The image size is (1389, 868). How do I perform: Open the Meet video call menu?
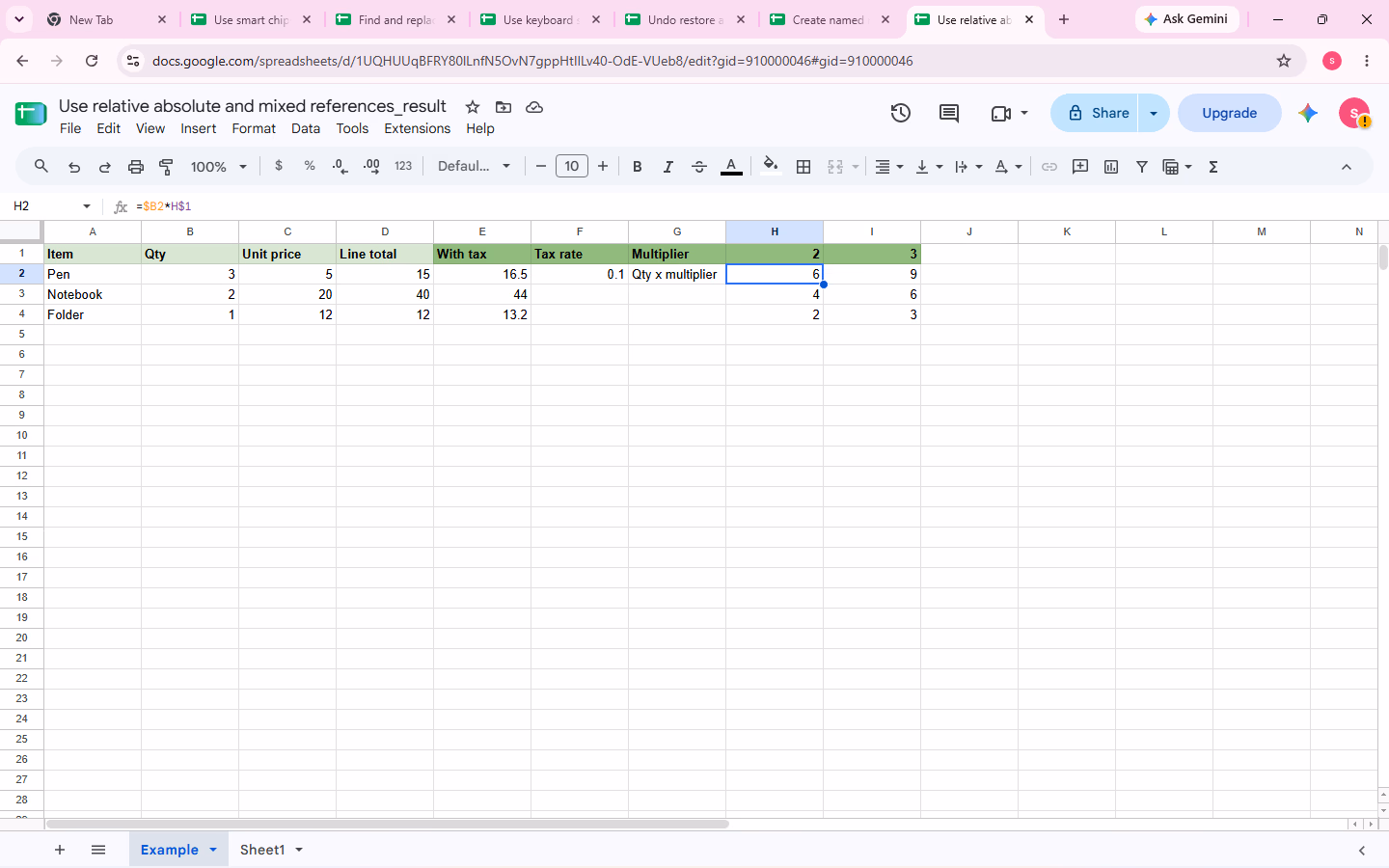(1009, 113)
